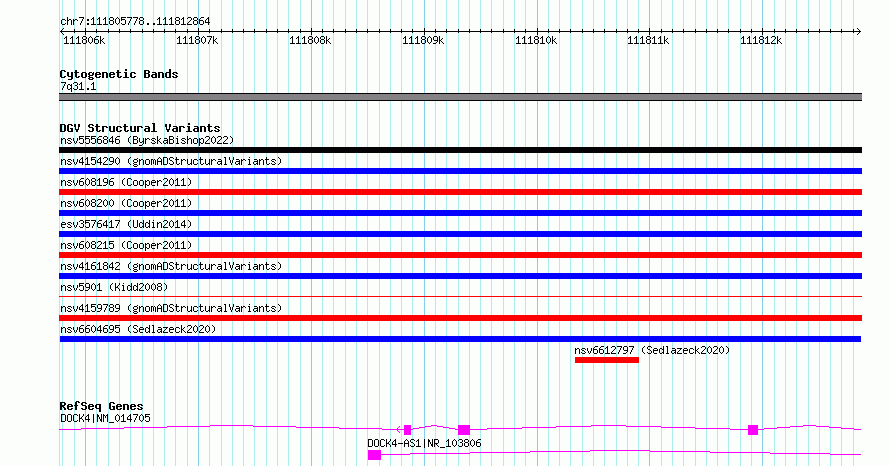
Task: Click the nsv608196 (Cooper2011) label
Action: pyautogui.click(x=126, y=182)
